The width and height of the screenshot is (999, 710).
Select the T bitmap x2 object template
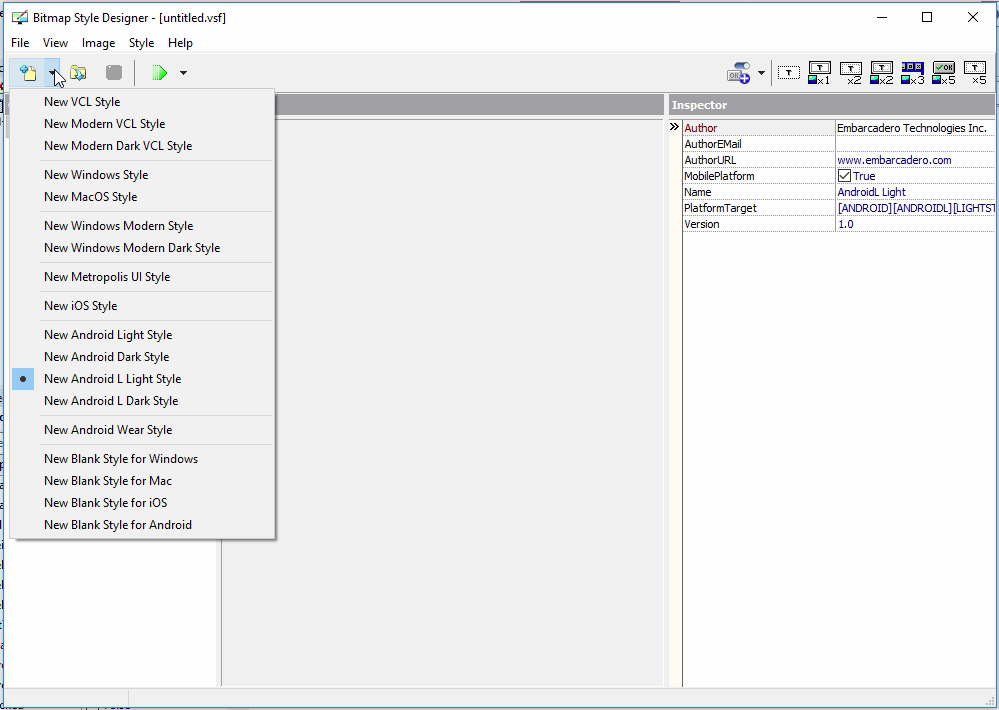point(882,73)
